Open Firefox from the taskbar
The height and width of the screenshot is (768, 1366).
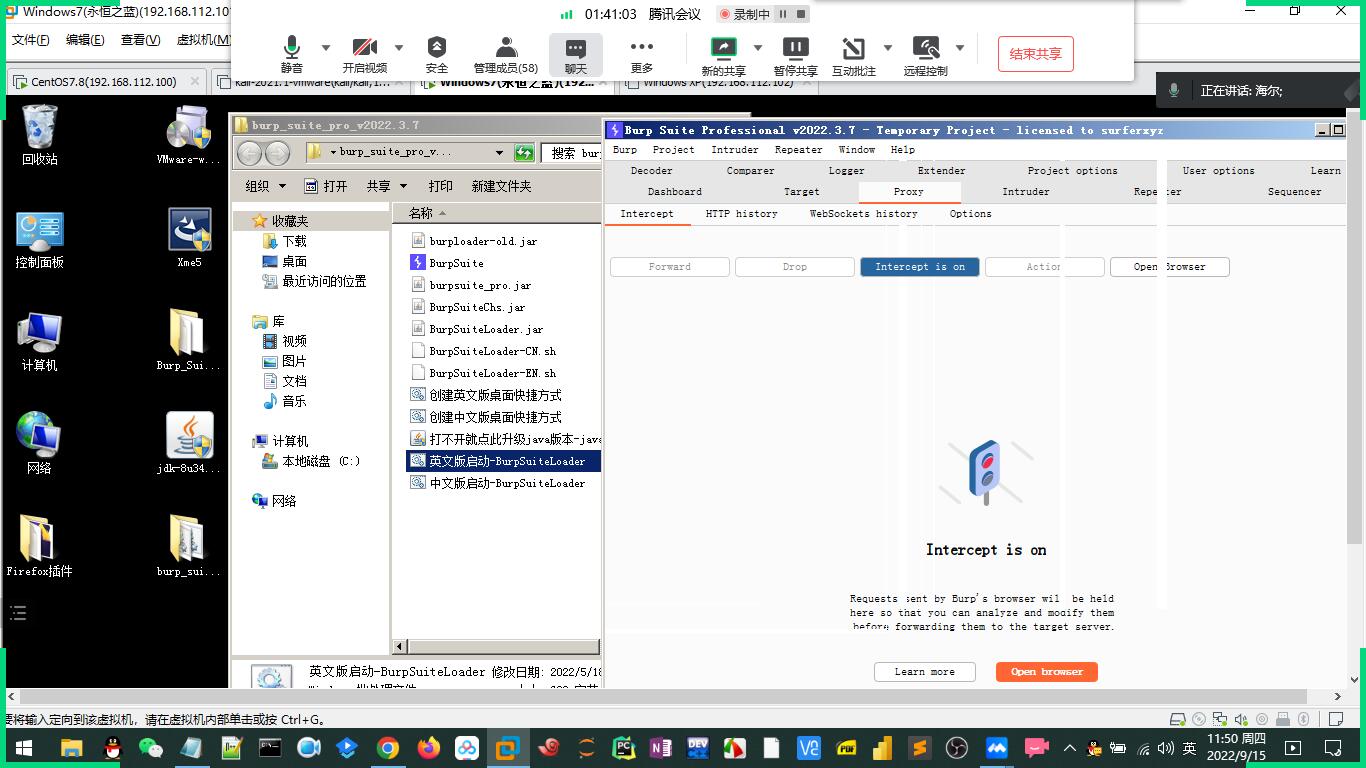tap(429, 748)
